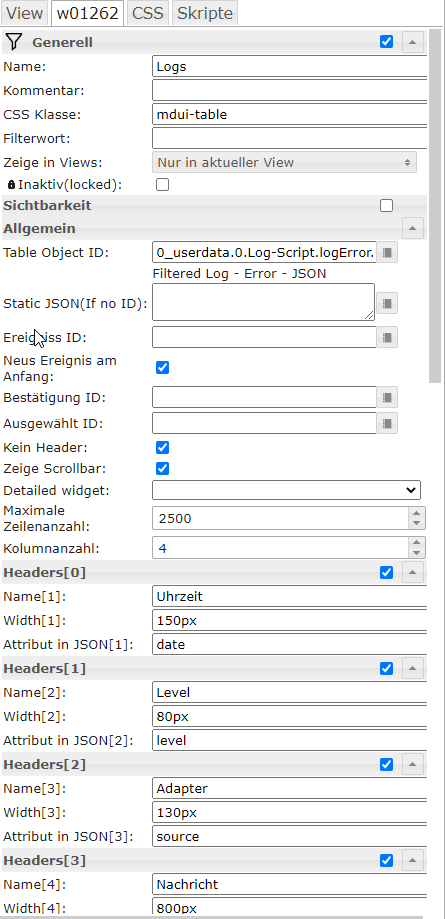Image resolution: width=445 pixels, height=919 pixels.
Task: Enable the Sichtbarkeit group checkbox
Action: [x=386, y=206]
